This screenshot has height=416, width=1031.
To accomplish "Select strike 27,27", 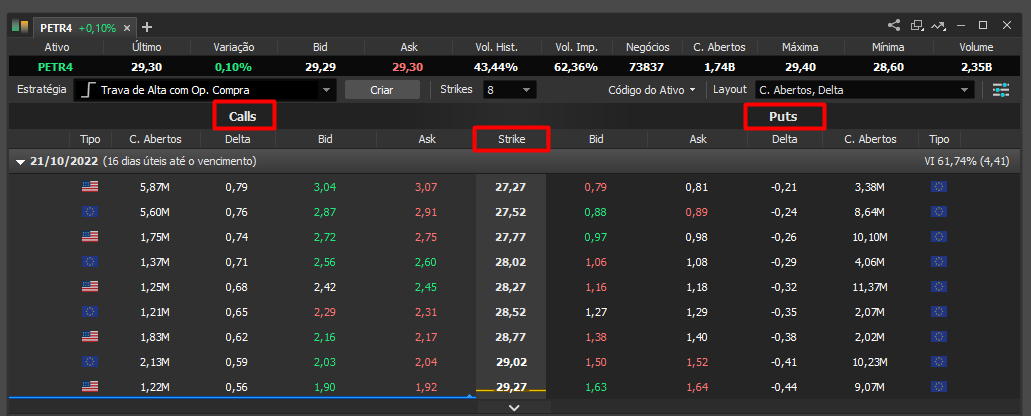I will click(x=510, y=187).
